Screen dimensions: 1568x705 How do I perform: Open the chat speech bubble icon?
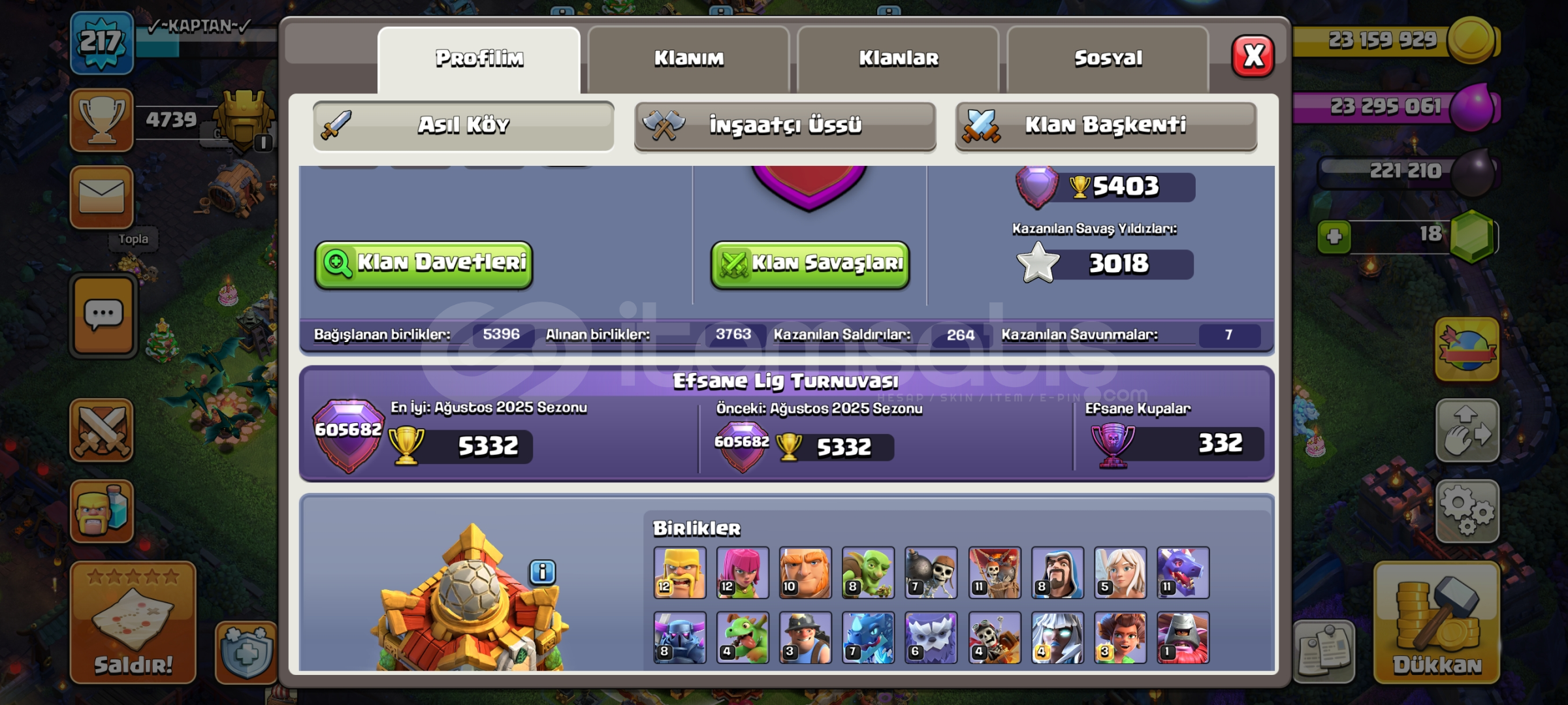coord(103,315)
